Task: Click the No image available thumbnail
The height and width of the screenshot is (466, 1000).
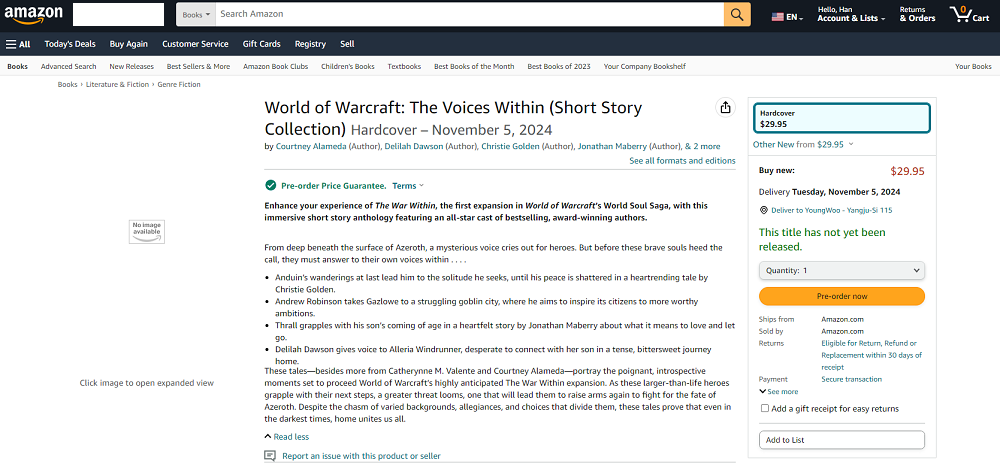Action: pyautogui.click(x=147, y=231)
